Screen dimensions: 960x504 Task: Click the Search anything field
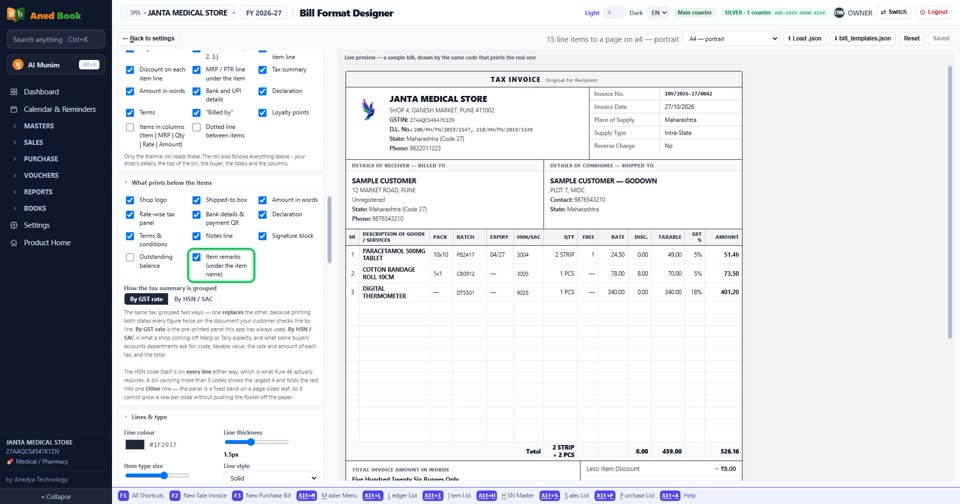(x=56, y=40)
